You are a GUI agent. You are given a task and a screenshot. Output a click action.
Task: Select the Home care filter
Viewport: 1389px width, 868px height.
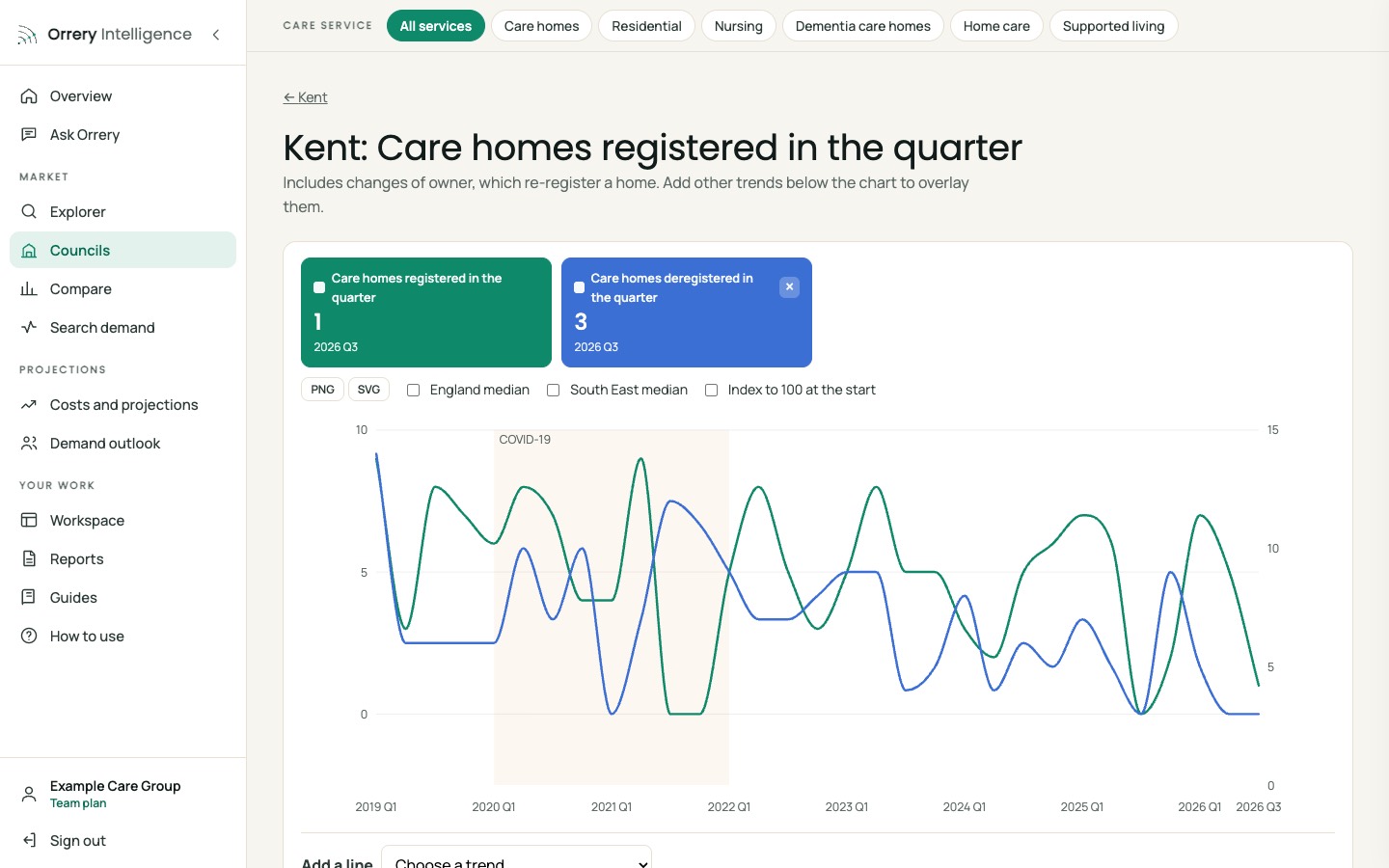(996, 26)
